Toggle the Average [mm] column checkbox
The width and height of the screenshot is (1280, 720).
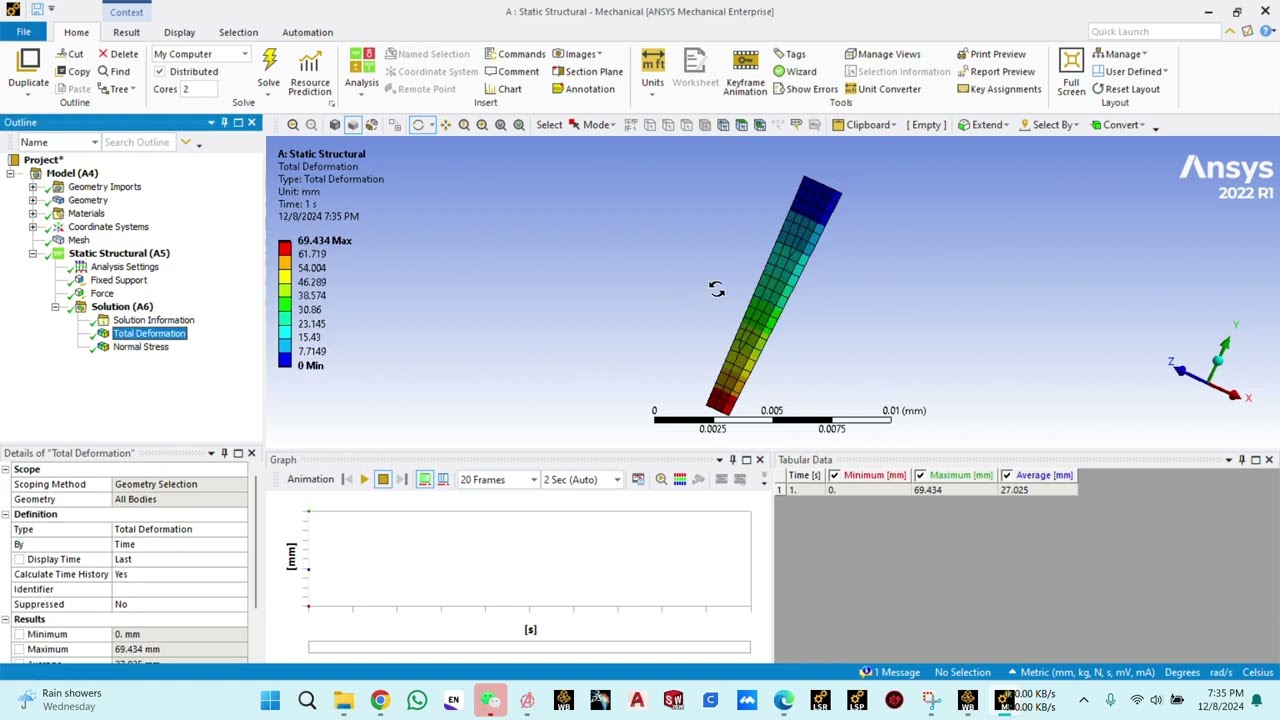[x=1006, y=475]
